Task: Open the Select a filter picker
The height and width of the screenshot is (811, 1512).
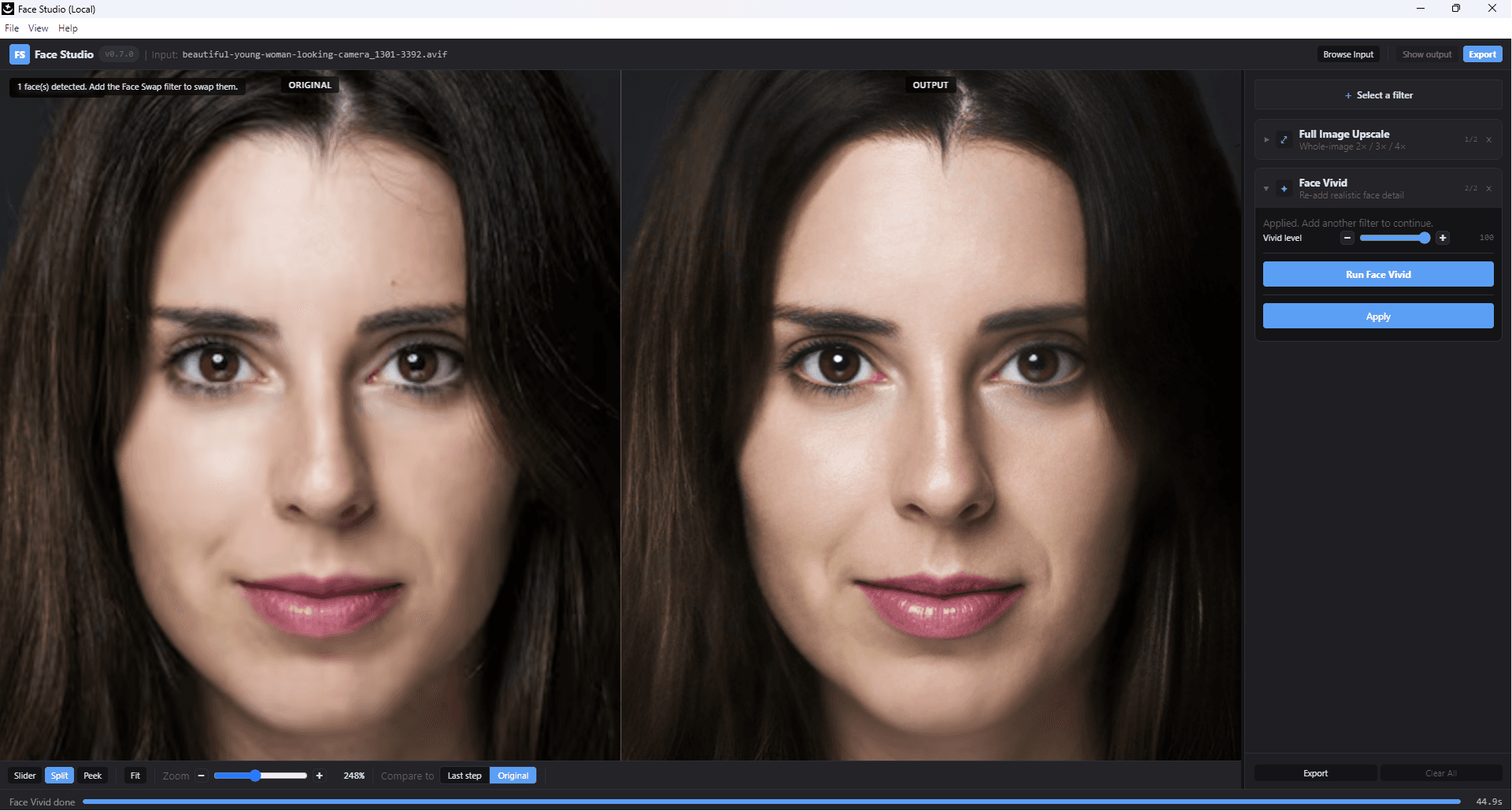Action: pos(1378,95)
